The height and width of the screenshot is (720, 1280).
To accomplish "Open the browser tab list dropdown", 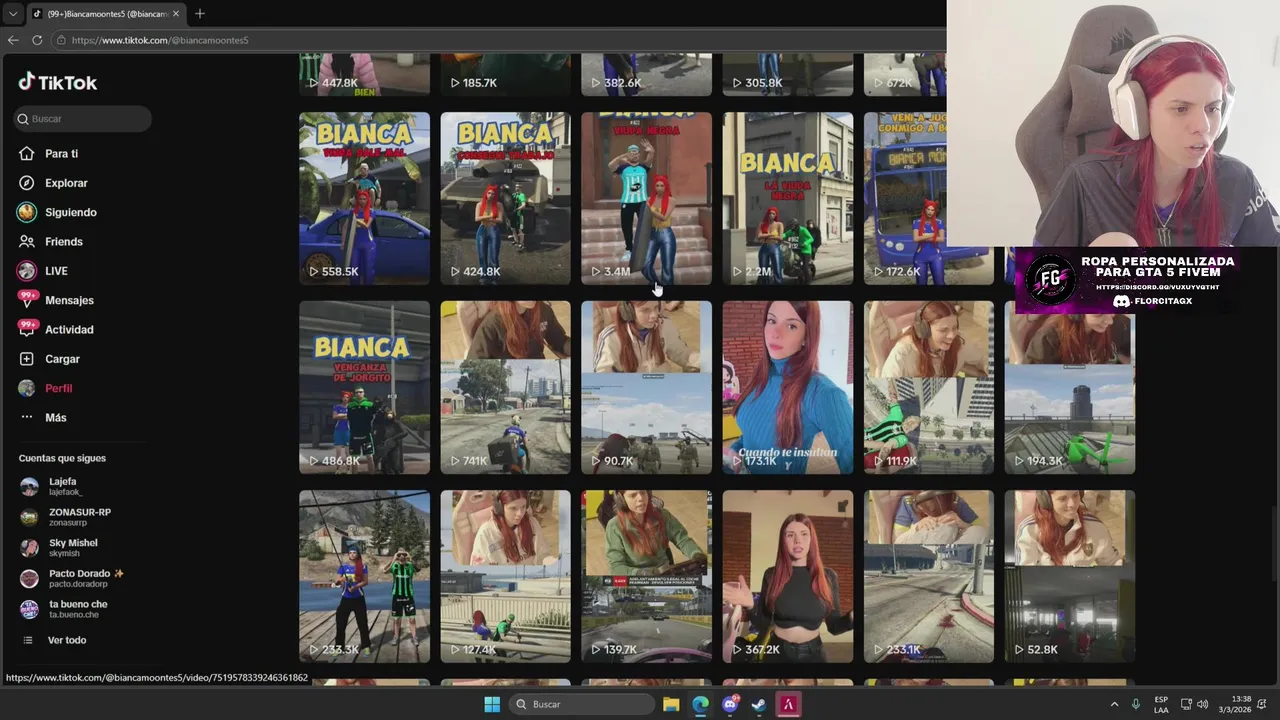I will [x=12, y=14].
